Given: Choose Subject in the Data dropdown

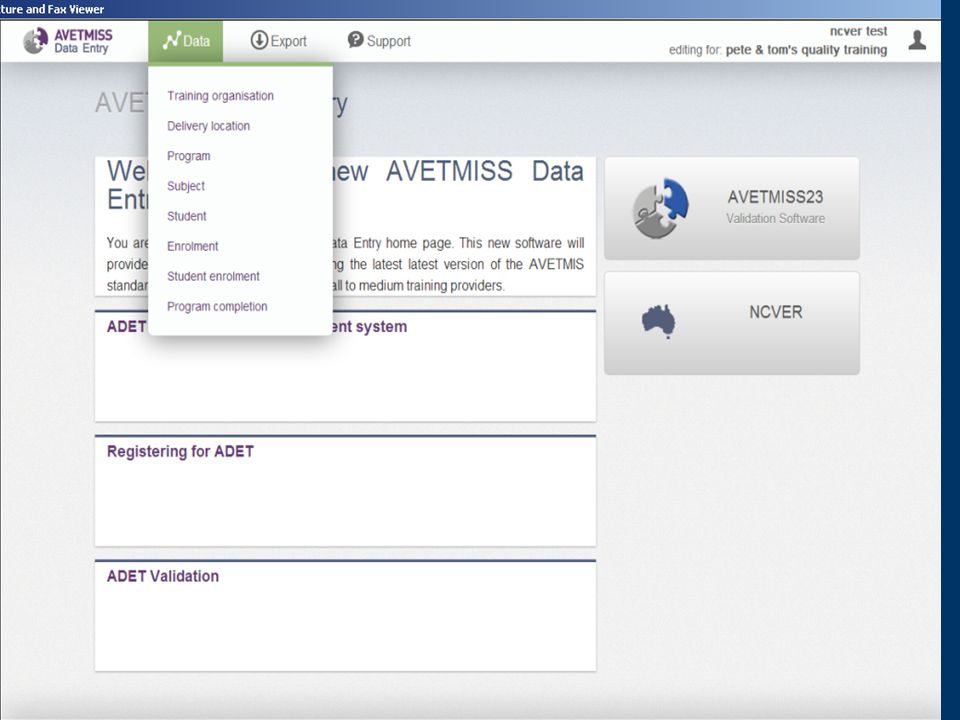Looking at the screenshot, I should pyautogui.click(x=186, y=186).
